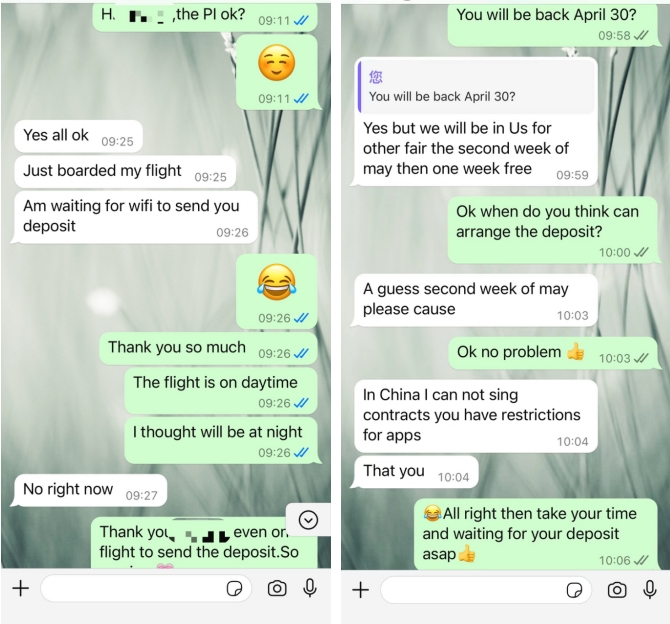The width and height of the screenshot is (670, 624).
Task: Tap microphone icon in left chat
Action: pos(310,588)
